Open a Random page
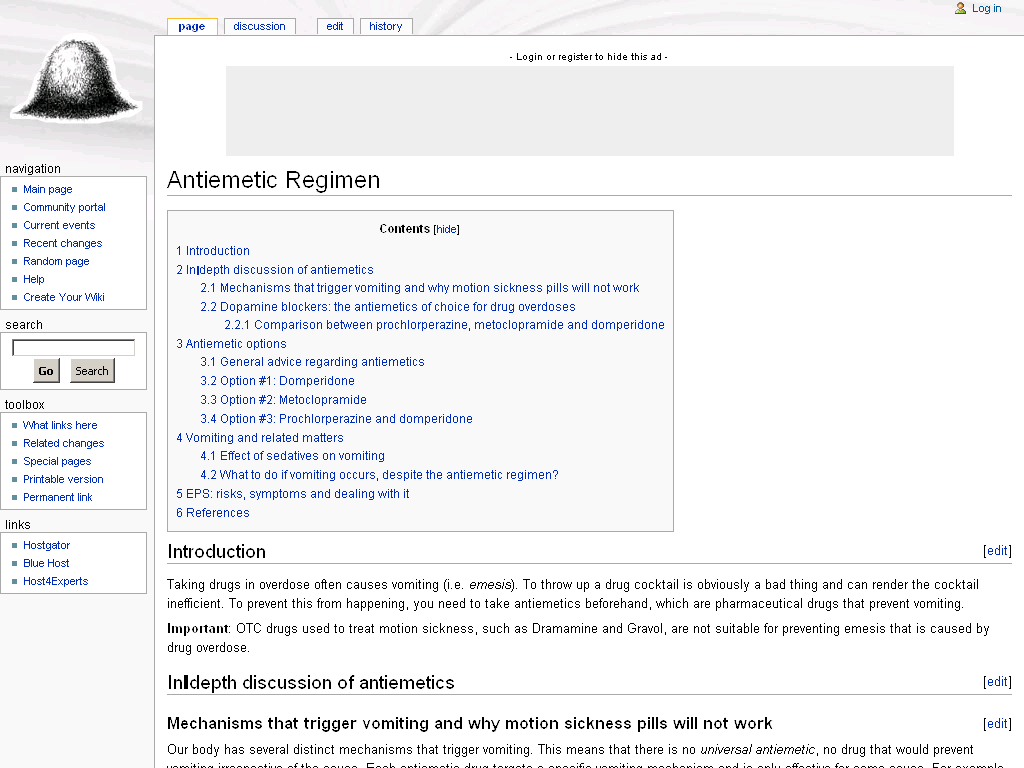Screen dimensions: 1024x768 coord(56,261)
